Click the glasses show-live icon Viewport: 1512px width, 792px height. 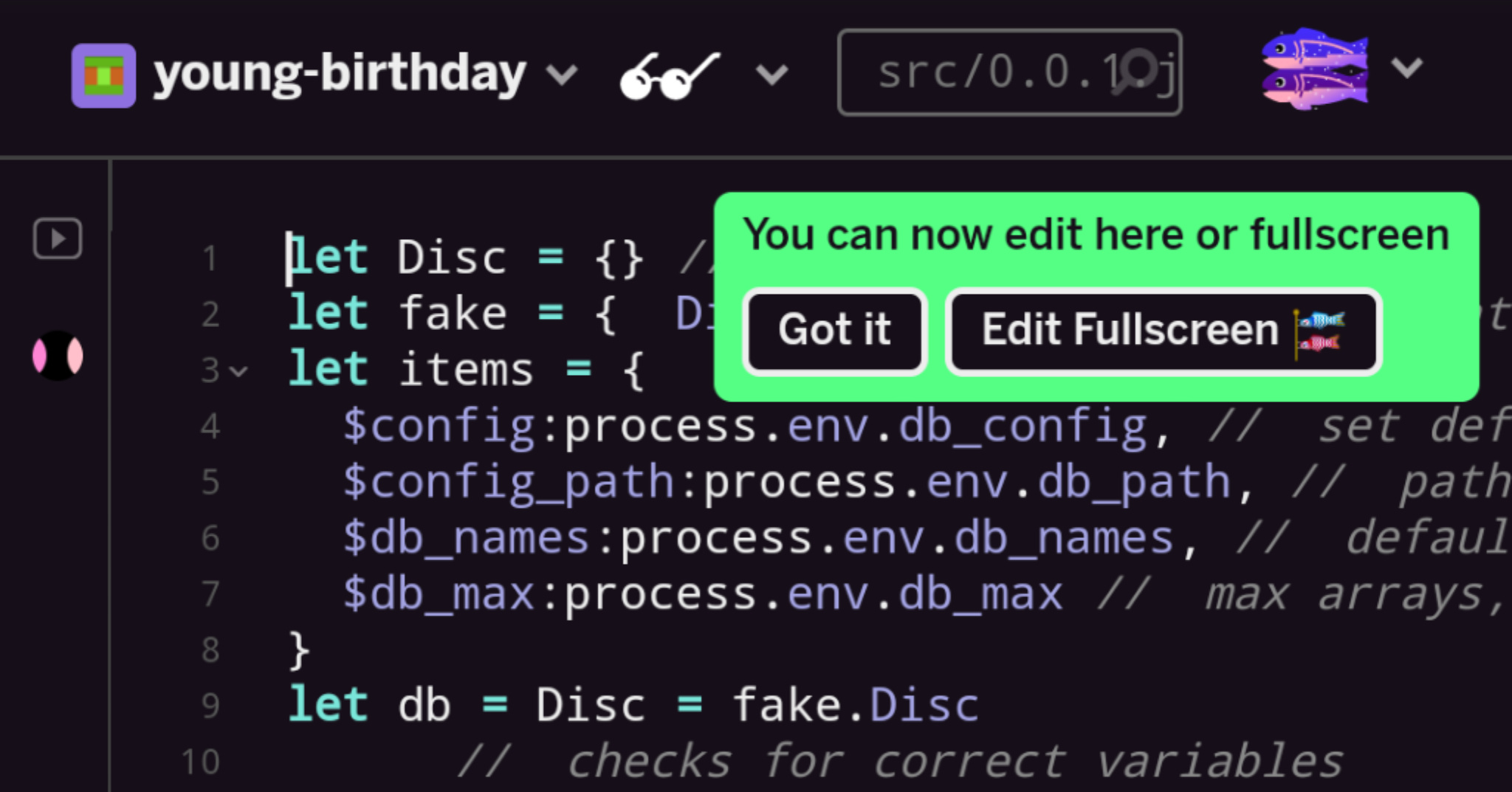click(x=669, y=75)
